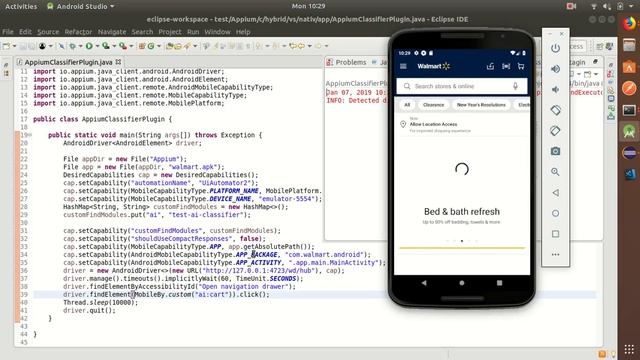Raise emulator volume with volume up icon
This screenshot has width=640, height=360.
555,69
